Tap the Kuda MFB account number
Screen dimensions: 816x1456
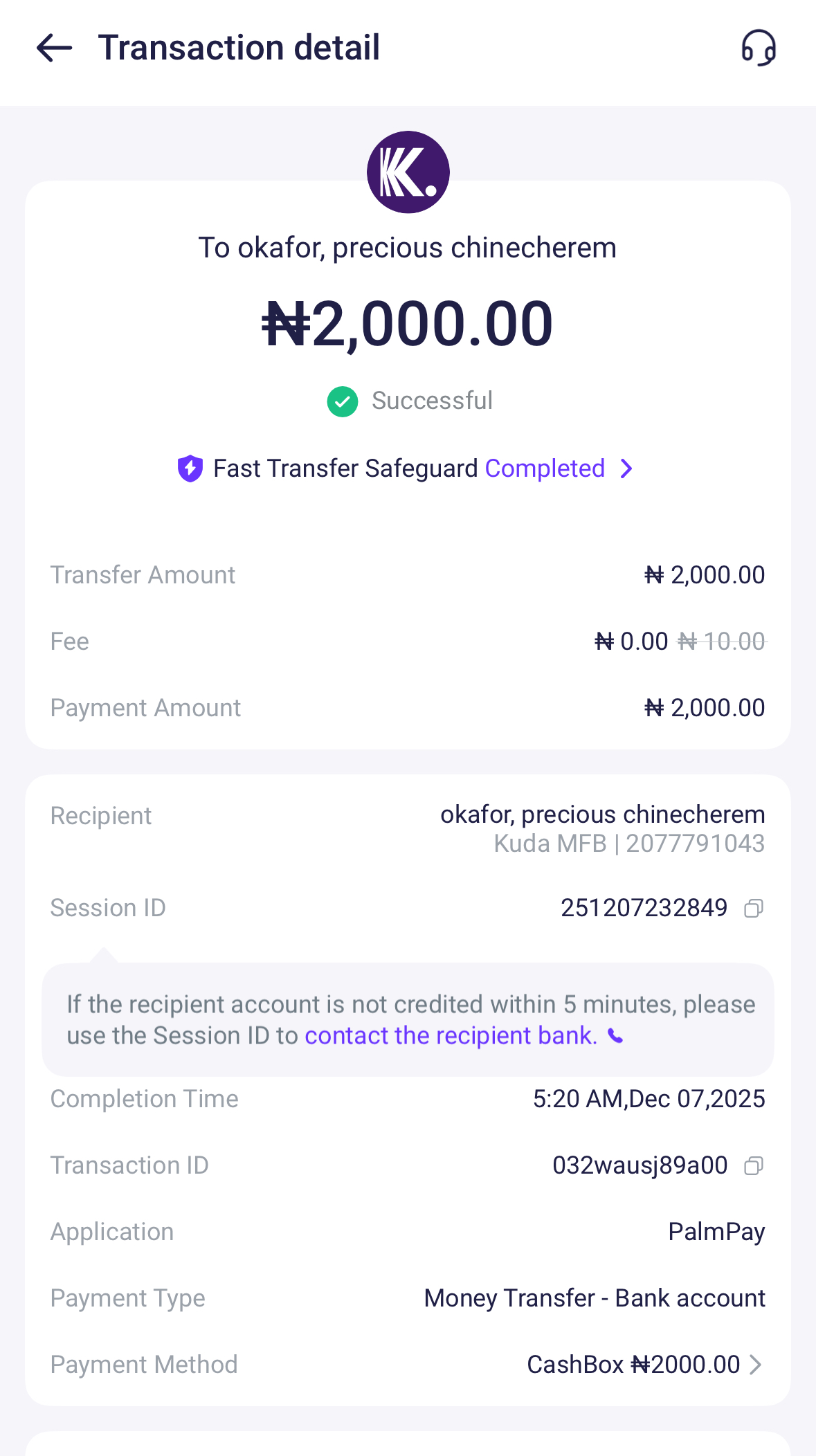(x=695, y=844)
